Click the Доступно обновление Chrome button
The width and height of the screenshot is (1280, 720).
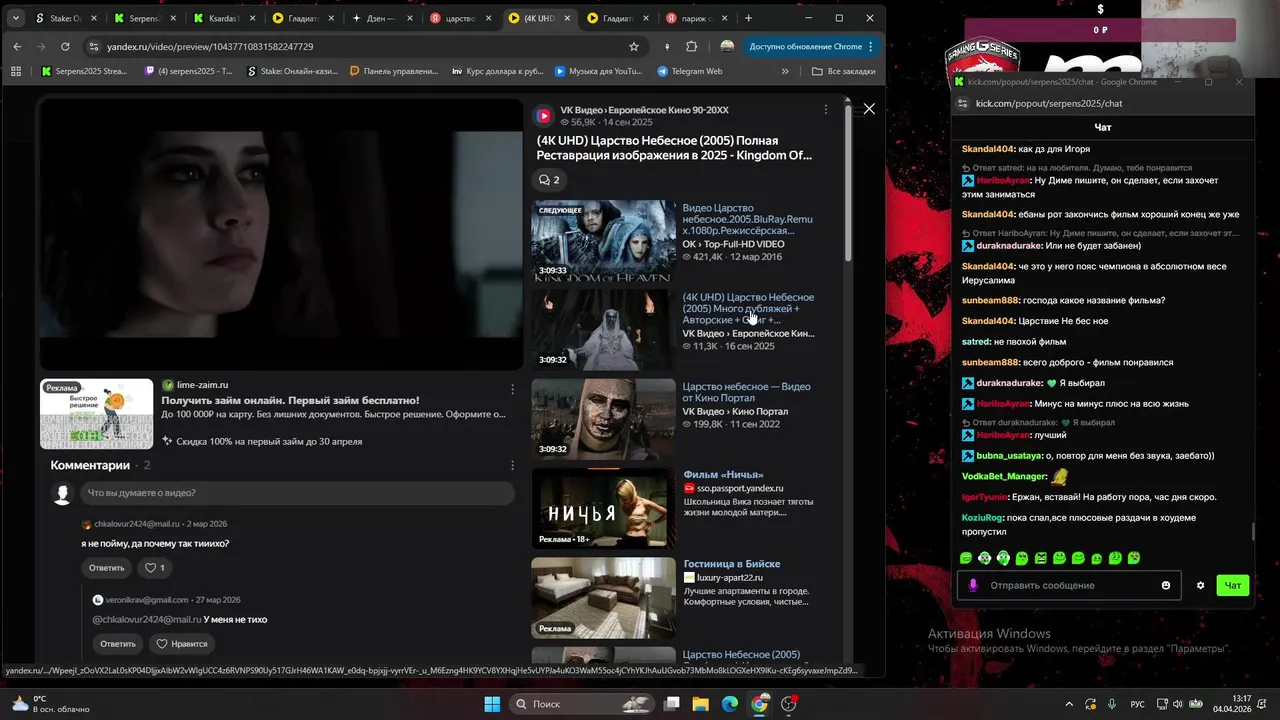(811, 46)
